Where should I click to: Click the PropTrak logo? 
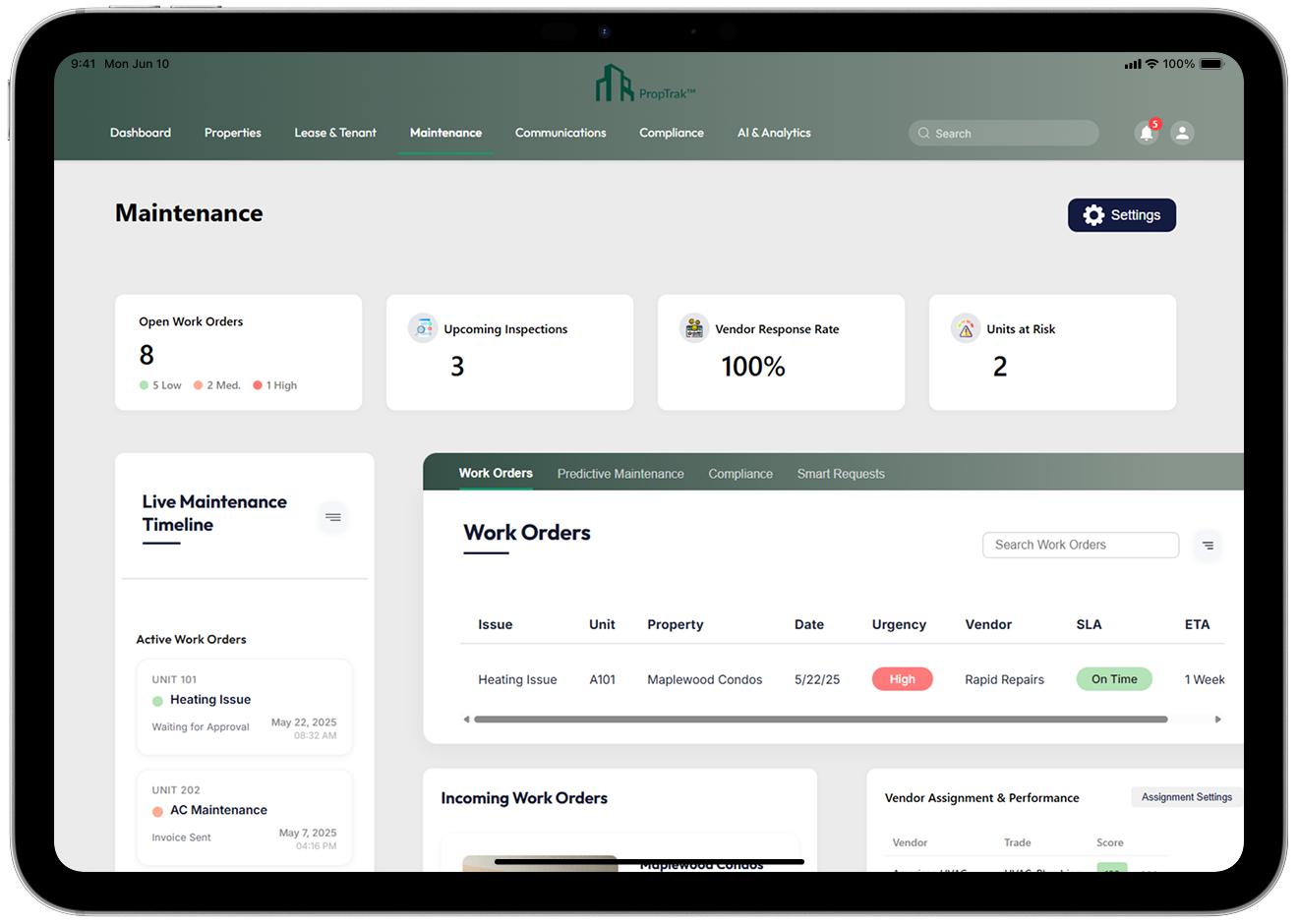click(x=645, y=84)
